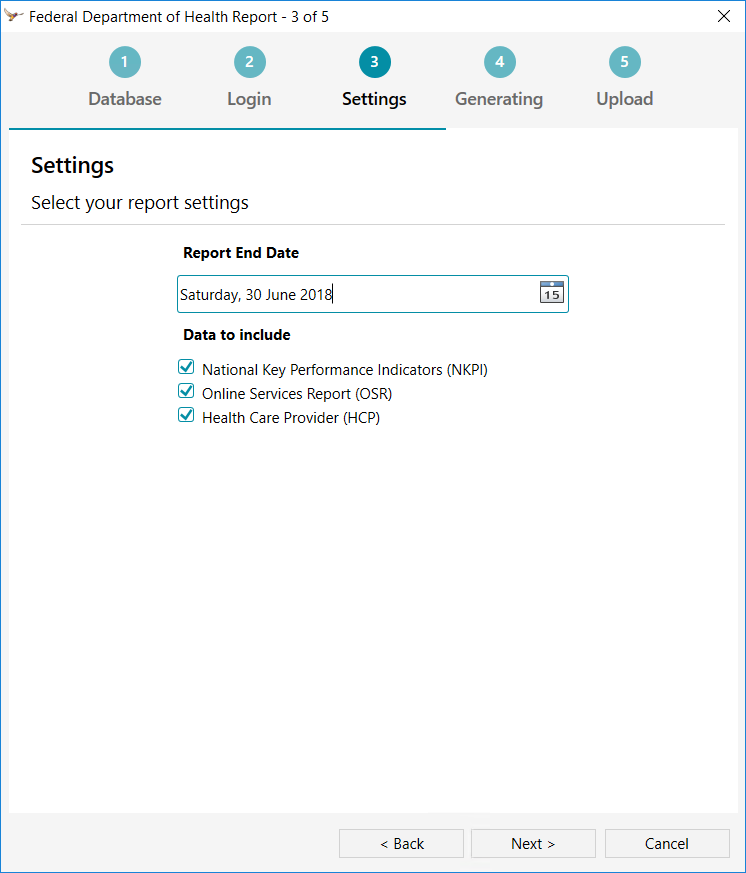Go to the Database step label
This screenshot has height=873, width=746.
125,99
